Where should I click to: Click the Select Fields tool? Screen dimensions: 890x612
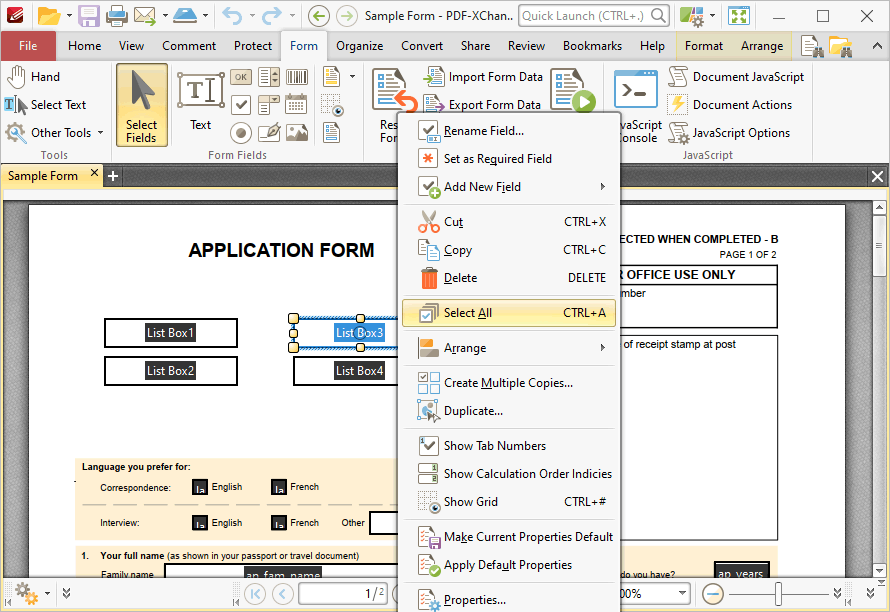(x=142, y=106)
